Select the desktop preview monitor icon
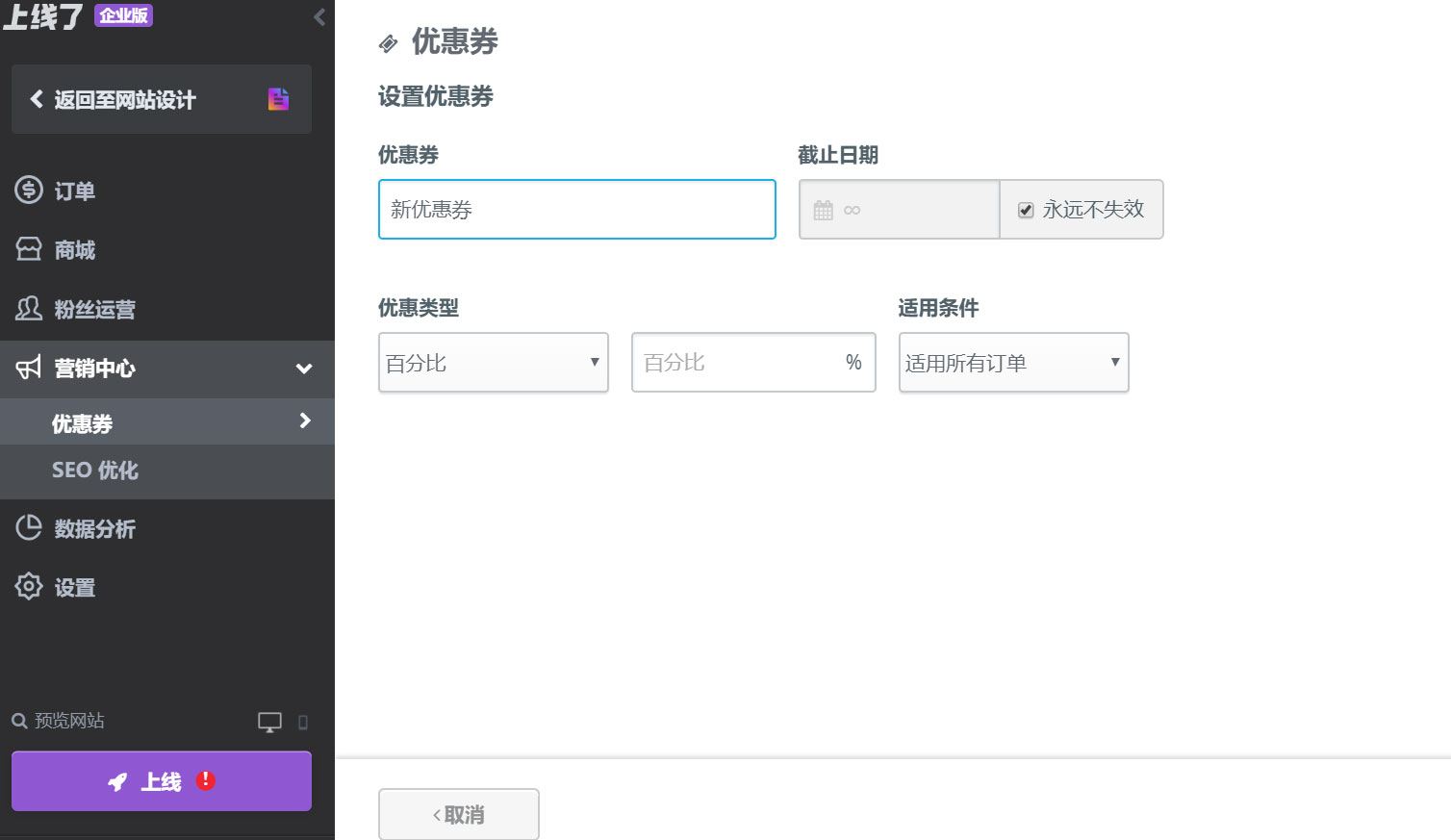Viewport: 1451px width, 840px height. pos(268,720)
